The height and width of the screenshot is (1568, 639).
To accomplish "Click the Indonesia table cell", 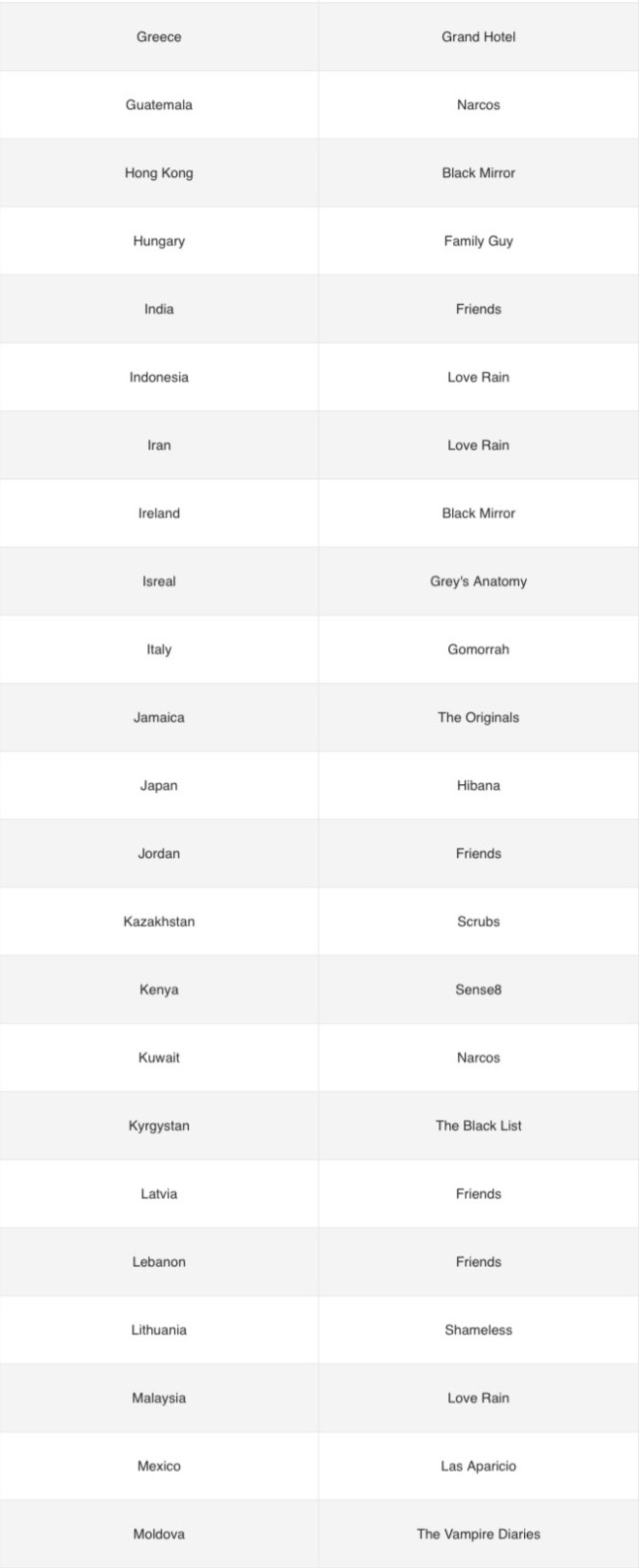I will pos(159,377).
